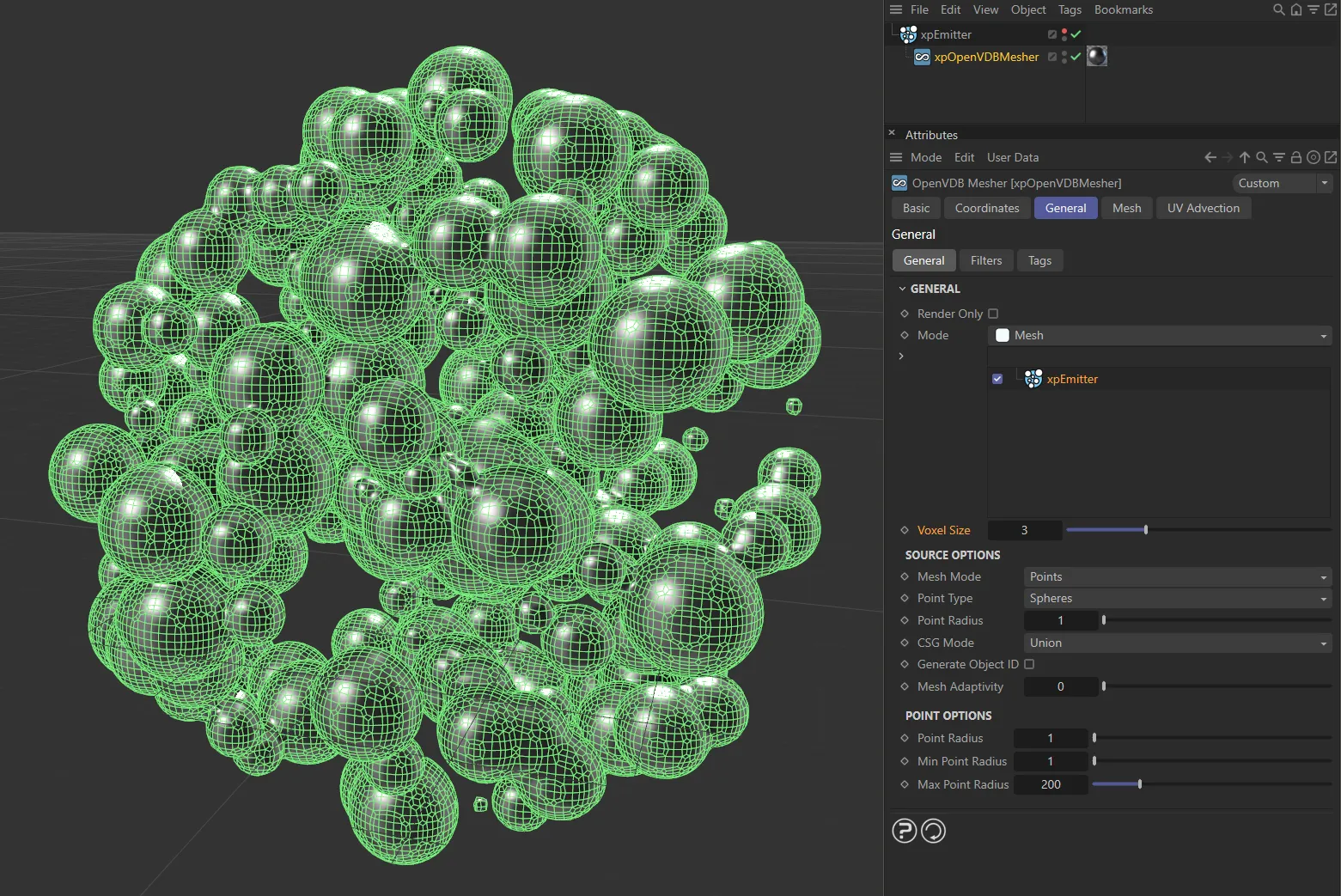Open search in the Object Manager

[1279, 9]
